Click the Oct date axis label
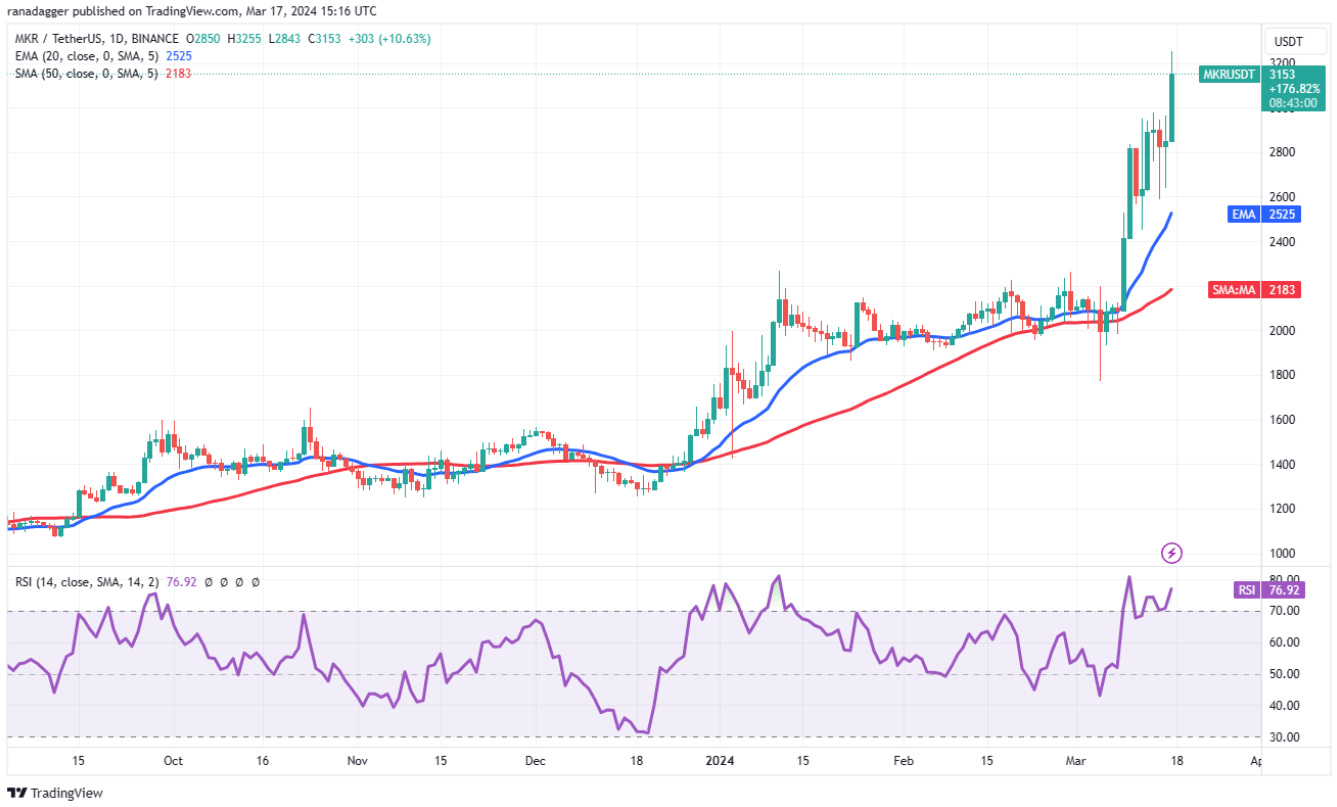Image resolution: width=1337 pixels, height=807 pixels. click(173, 761)
